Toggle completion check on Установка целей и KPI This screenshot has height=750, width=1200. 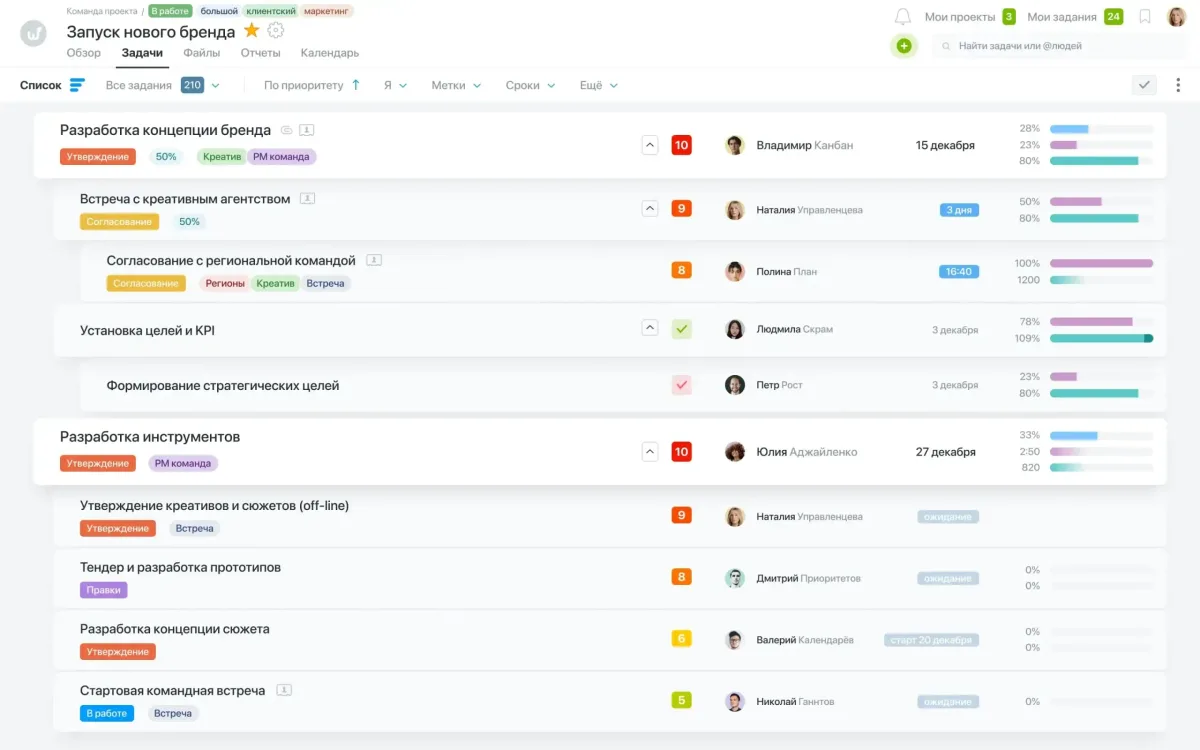(681, 327)
